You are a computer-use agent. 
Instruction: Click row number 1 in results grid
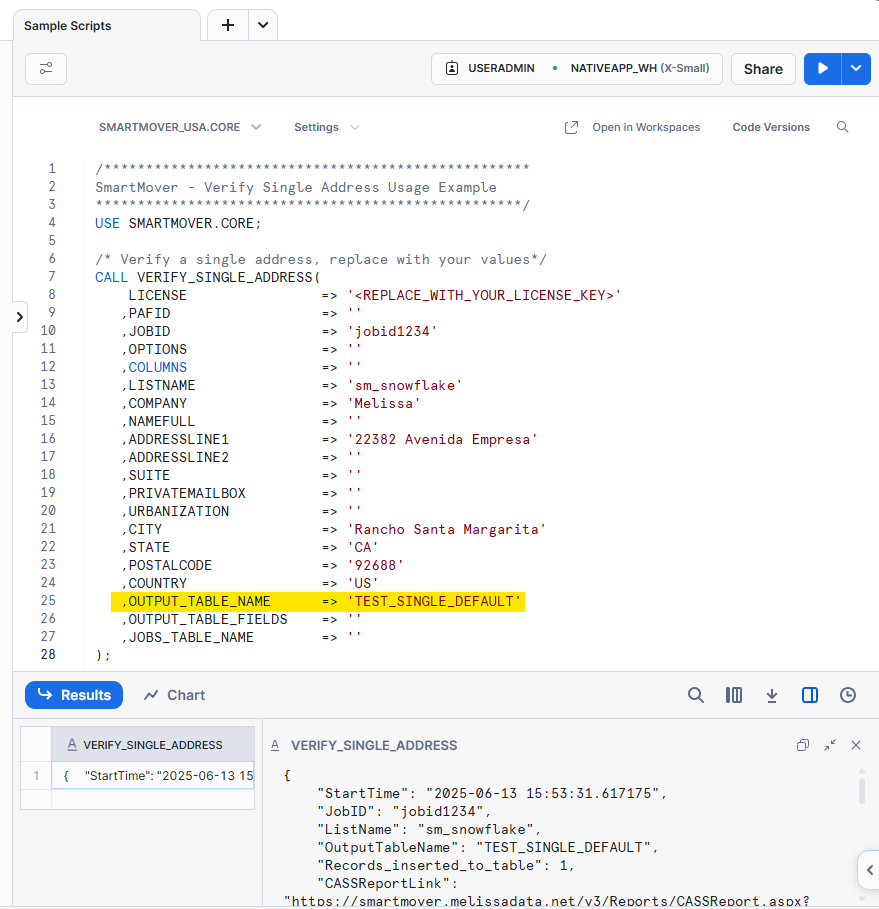(x=36, y=776)
